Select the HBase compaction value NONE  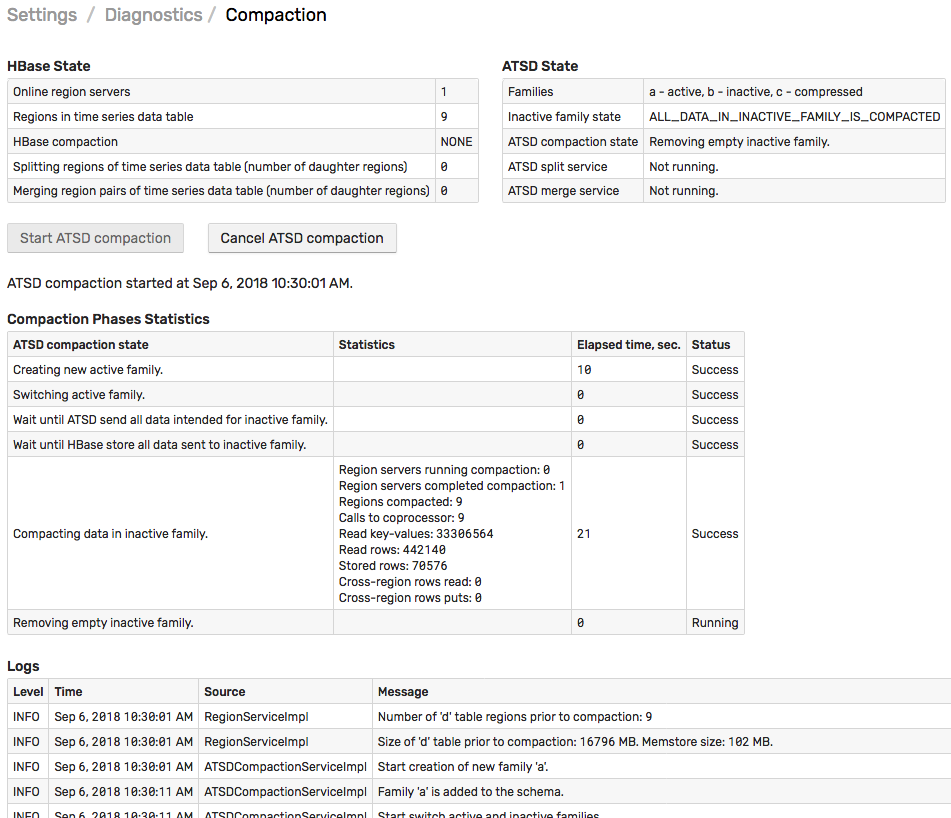456,141
